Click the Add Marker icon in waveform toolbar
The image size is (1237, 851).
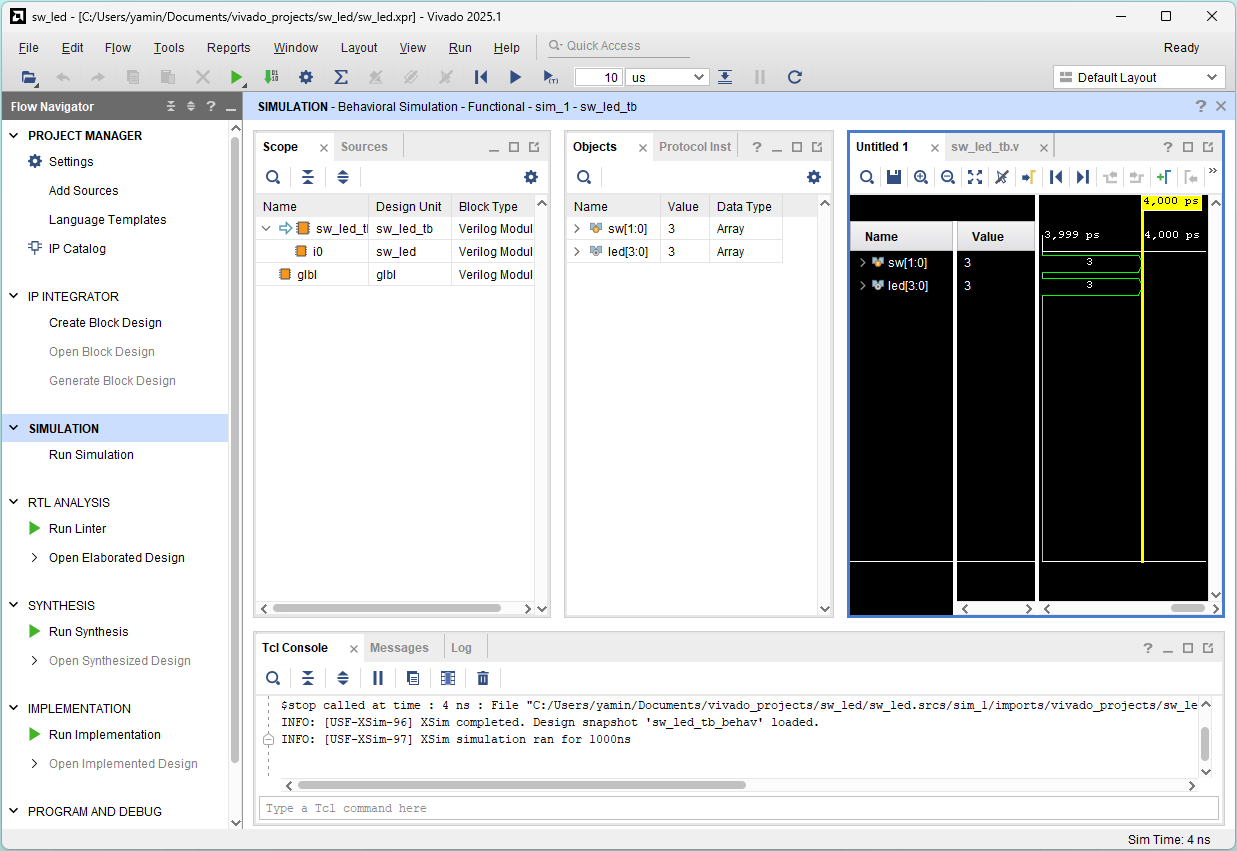(1163, 177)
